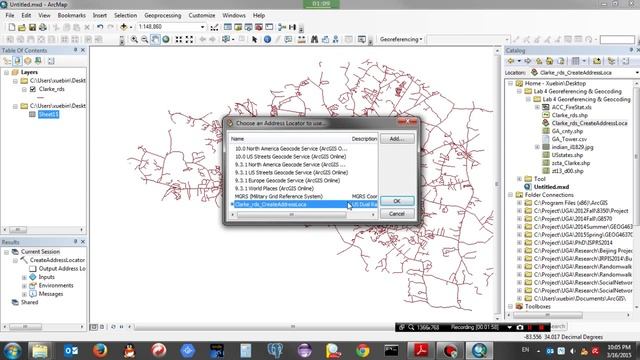Open the Search window icon
The height and width of the screenshot is (360, 640).
pyautogui.click(x=249, y=27)
